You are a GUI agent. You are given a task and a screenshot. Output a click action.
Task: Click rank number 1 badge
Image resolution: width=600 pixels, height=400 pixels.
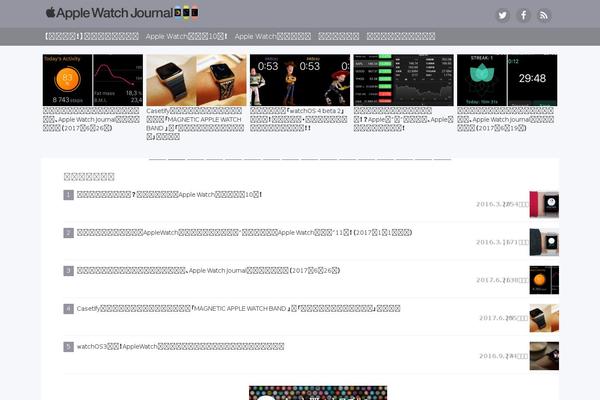(x=68, y=195)
